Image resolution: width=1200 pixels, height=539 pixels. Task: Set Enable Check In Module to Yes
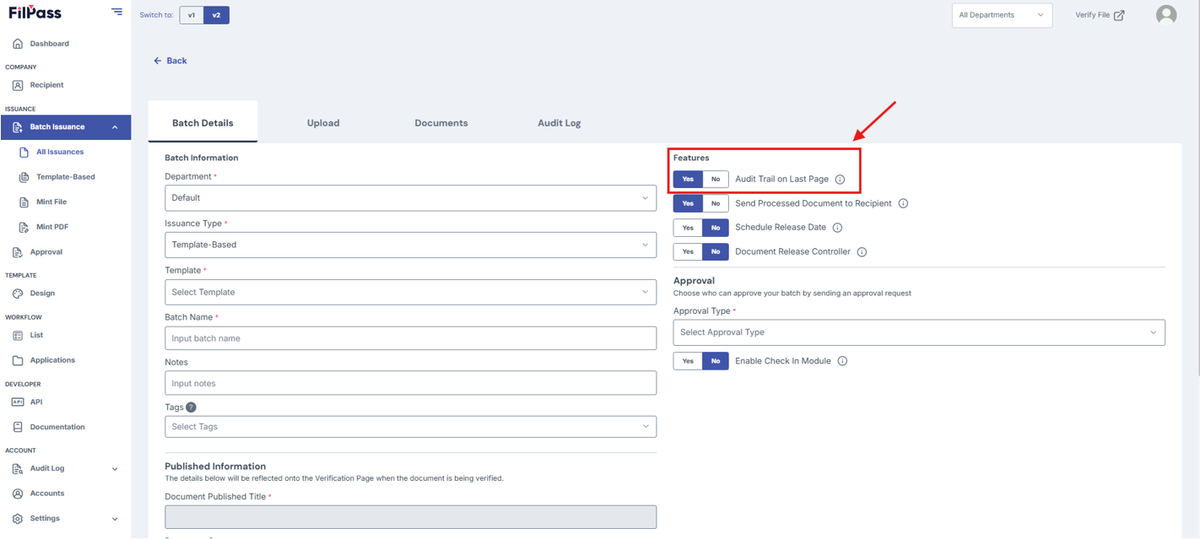point(688,361)
